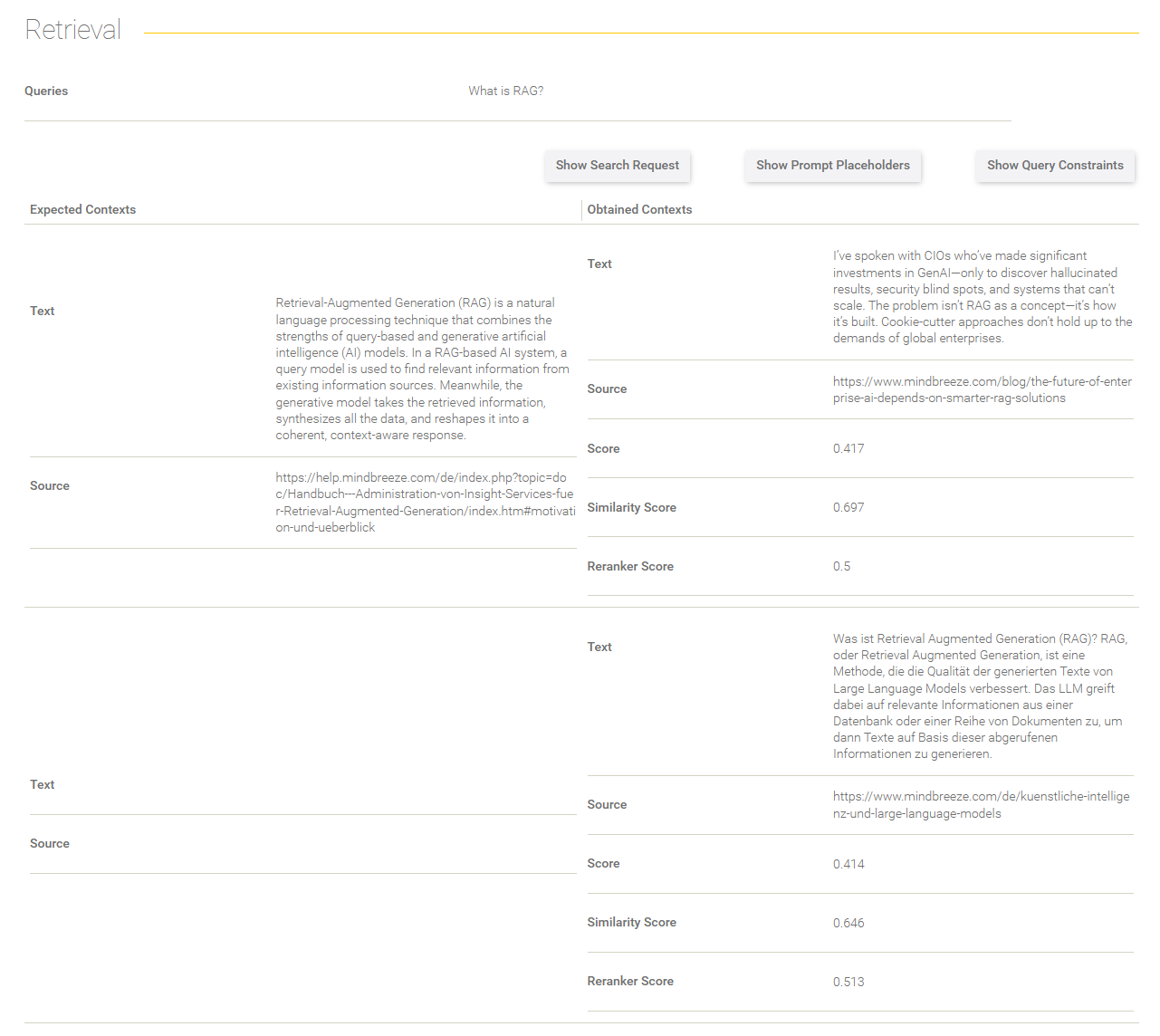Click the Queries label
Image resolution: width=1160 pixels, height=1036 pixels.
click(x=46, y=91)
